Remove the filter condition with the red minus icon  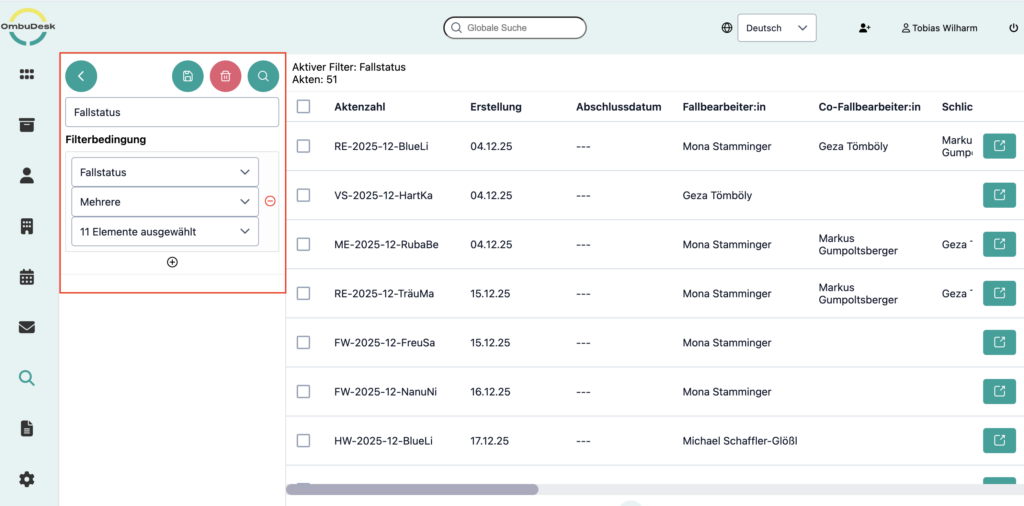270,201
